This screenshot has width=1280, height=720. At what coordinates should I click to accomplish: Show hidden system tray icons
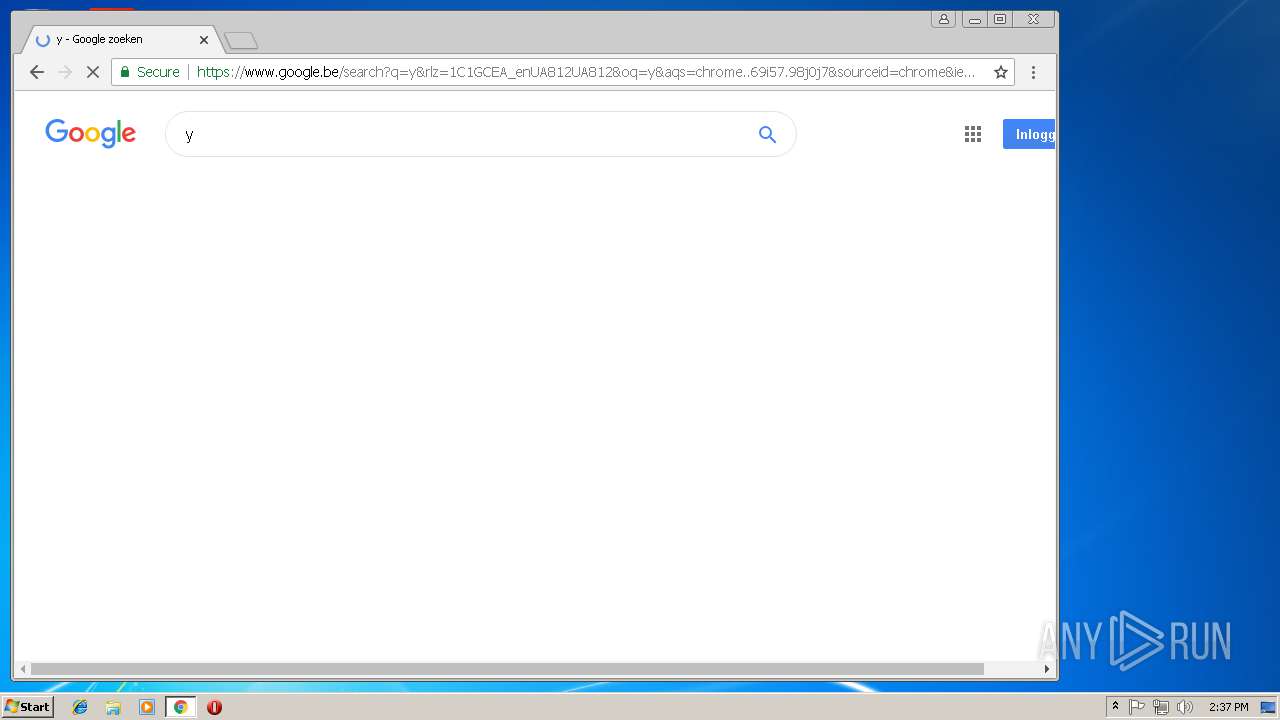pyautogui.click(x=1115, y=707)
